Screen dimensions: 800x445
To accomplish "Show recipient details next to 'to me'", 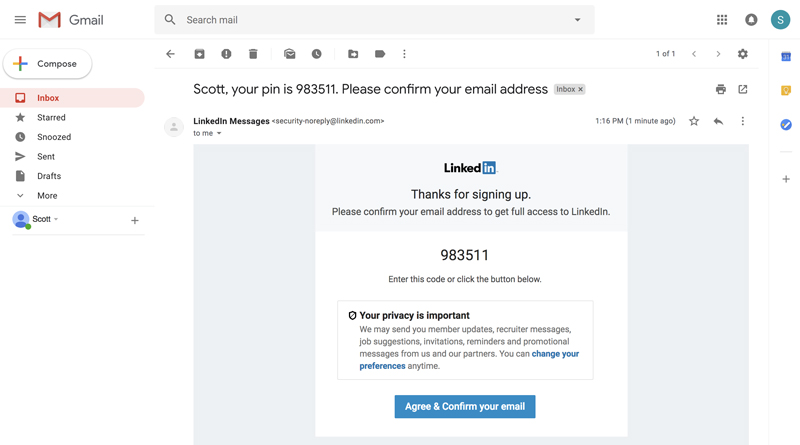I will [x=219, y=133].
